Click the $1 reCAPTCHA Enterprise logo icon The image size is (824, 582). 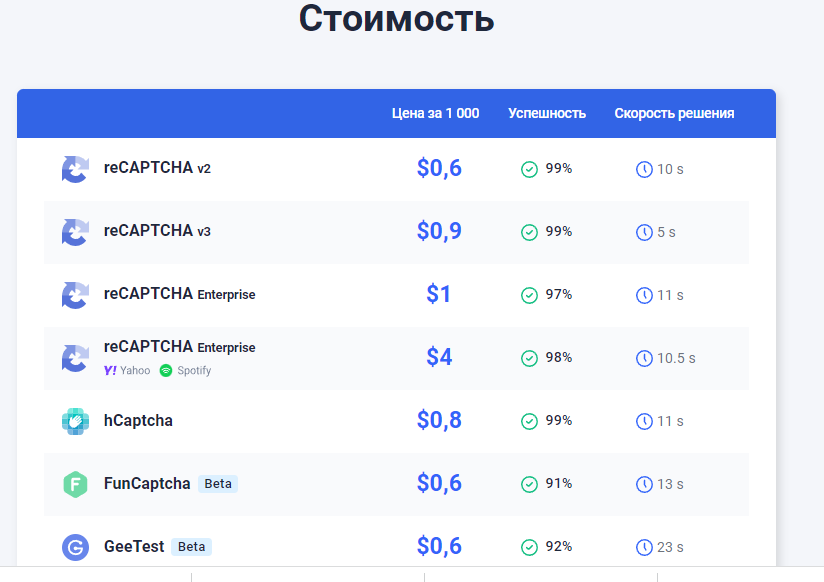75,295
